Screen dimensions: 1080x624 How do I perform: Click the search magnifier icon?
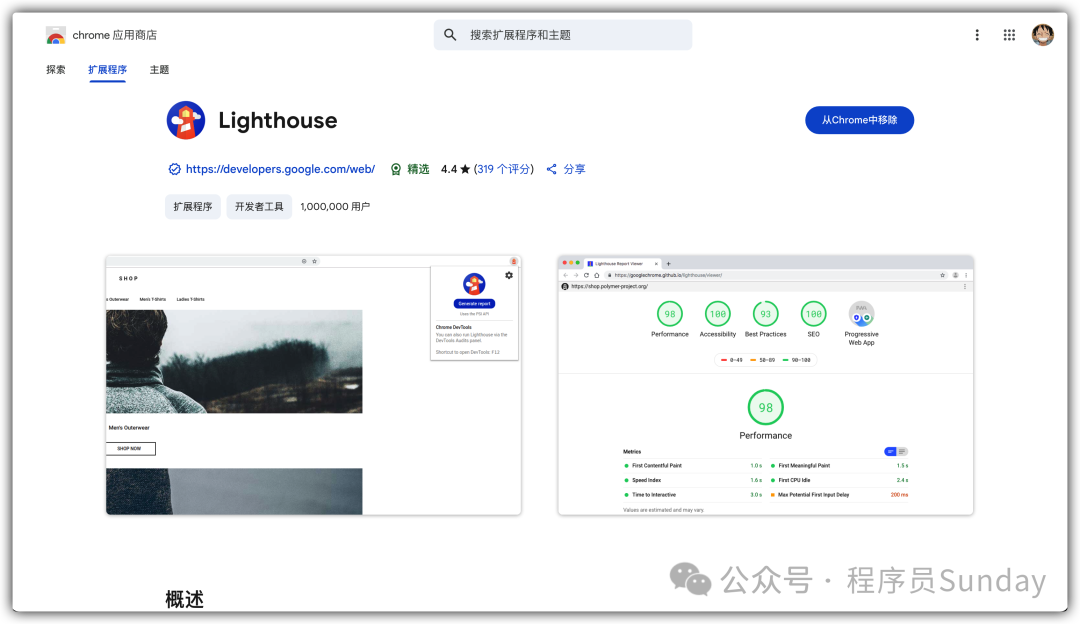(450, 35)
